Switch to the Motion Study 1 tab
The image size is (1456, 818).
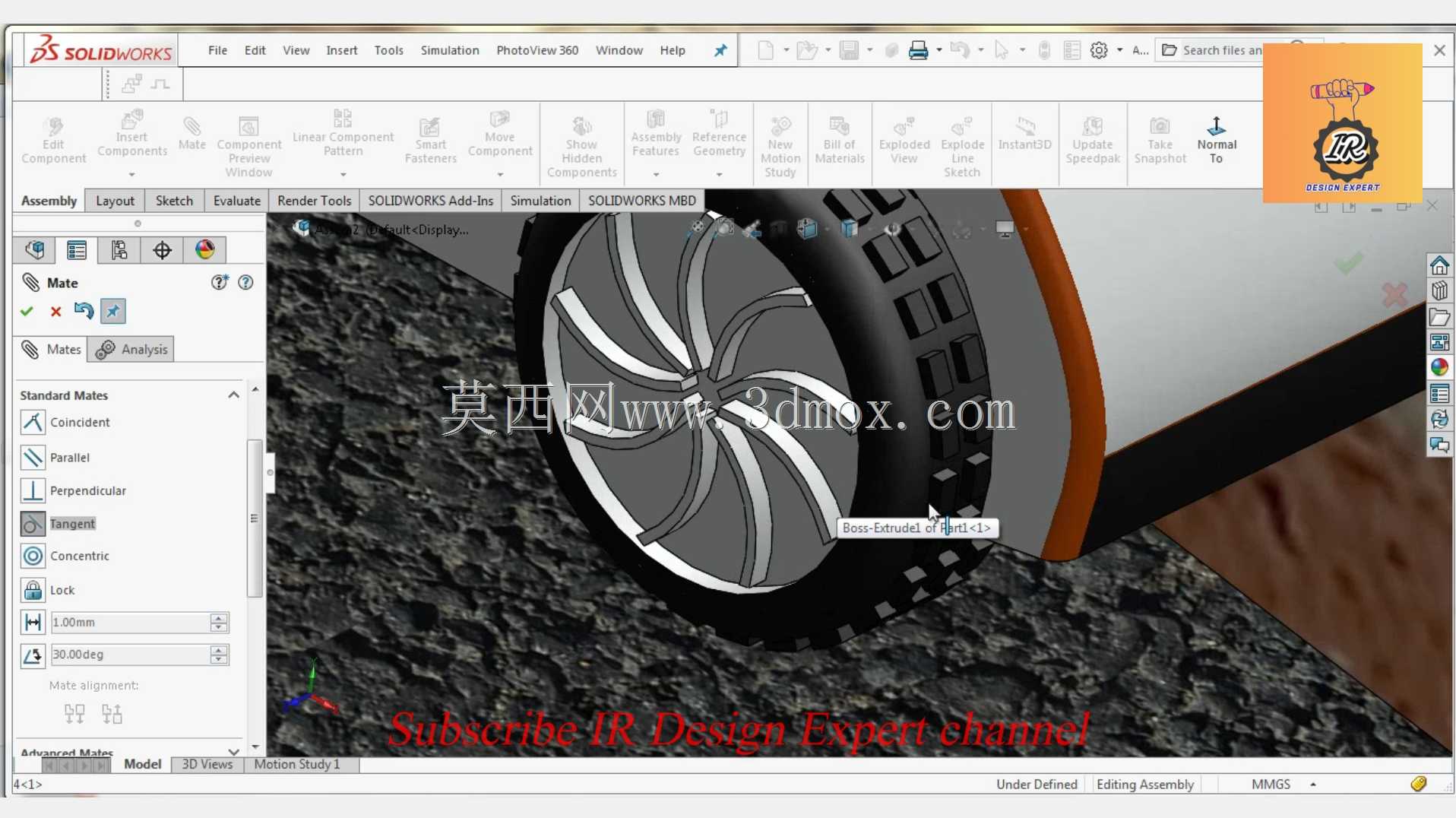297,764
